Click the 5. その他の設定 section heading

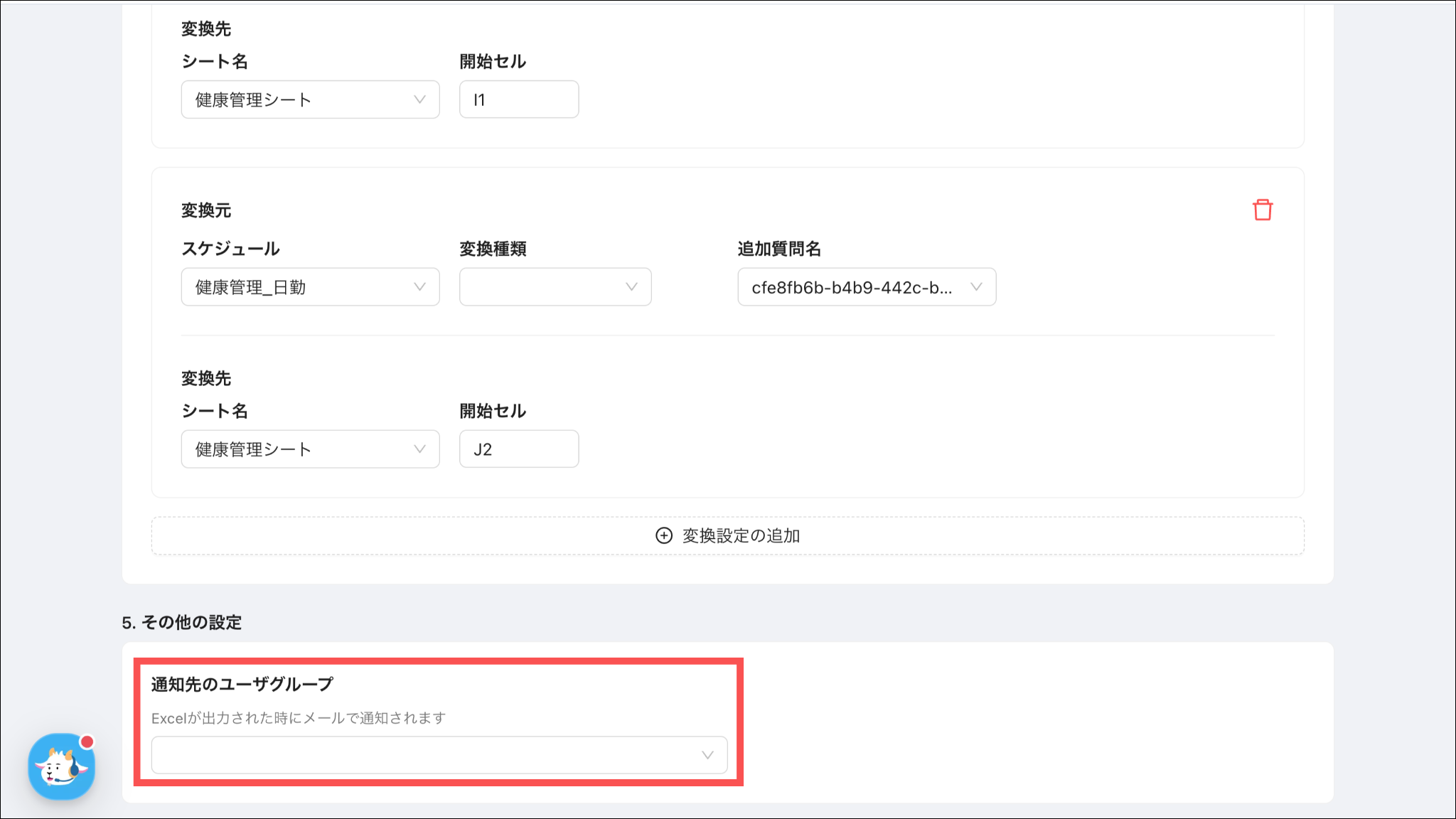click(x=182, y=622)
